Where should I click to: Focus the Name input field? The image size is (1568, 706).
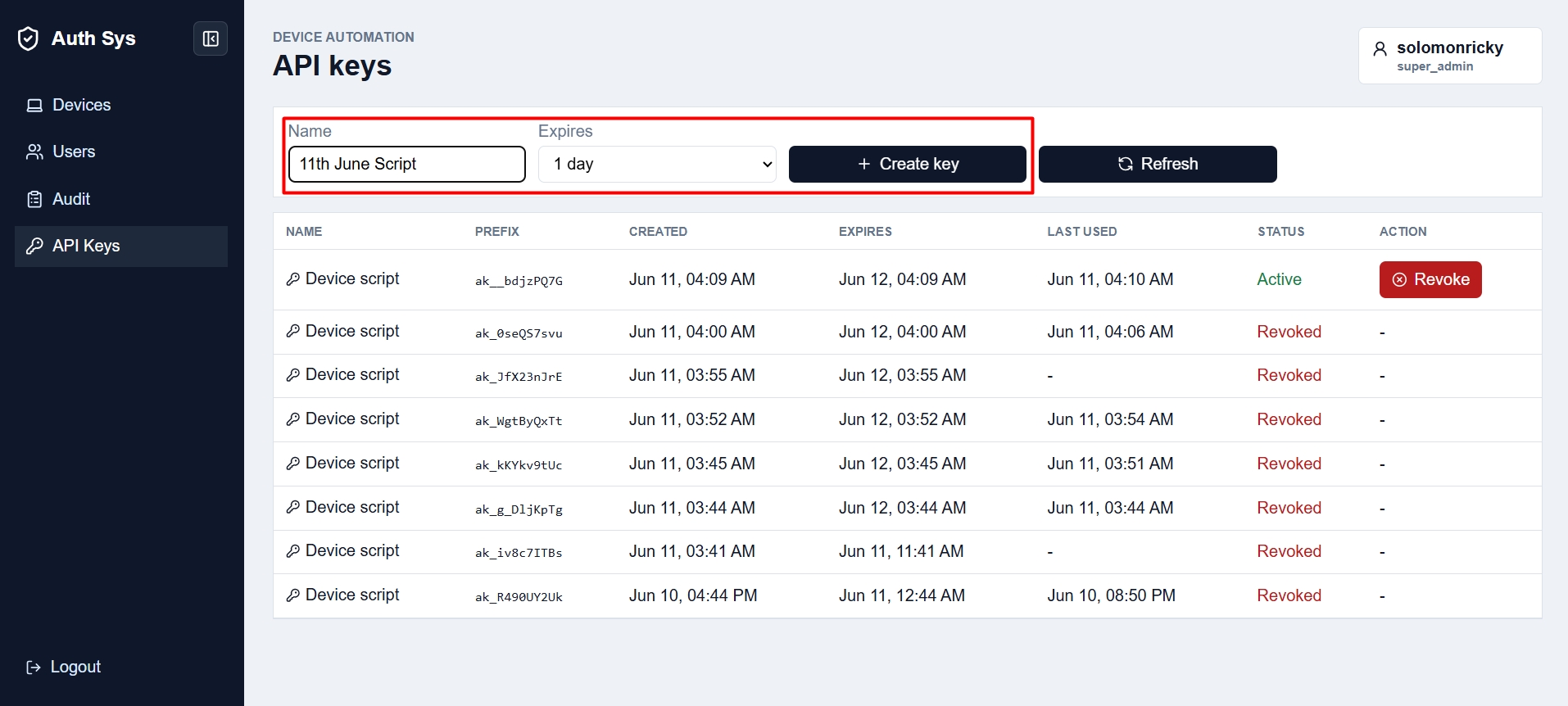point(407,164)
